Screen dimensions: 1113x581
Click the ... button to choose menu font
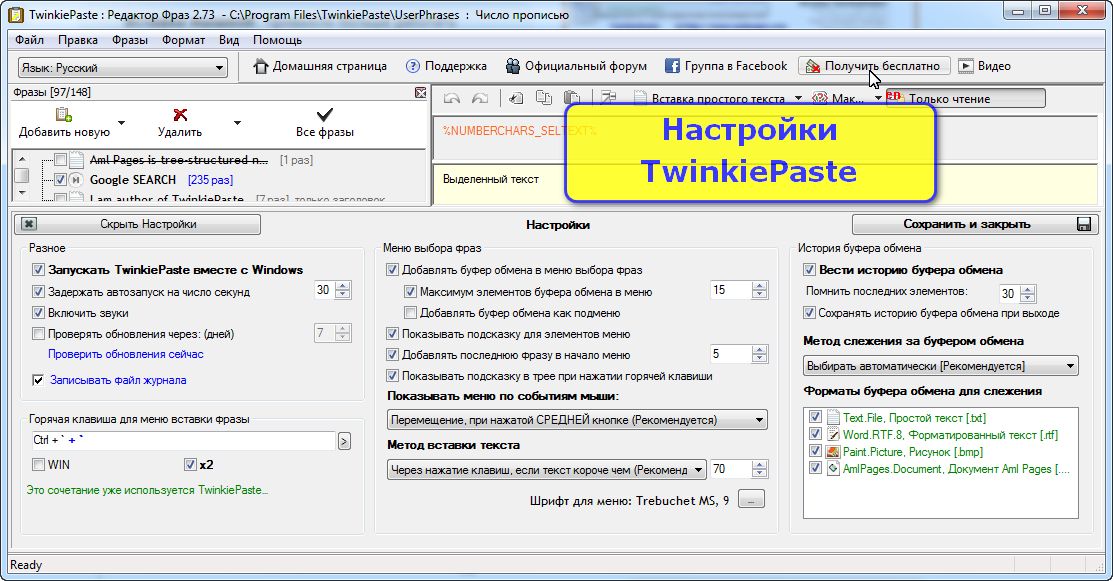[x=751, y=499]
